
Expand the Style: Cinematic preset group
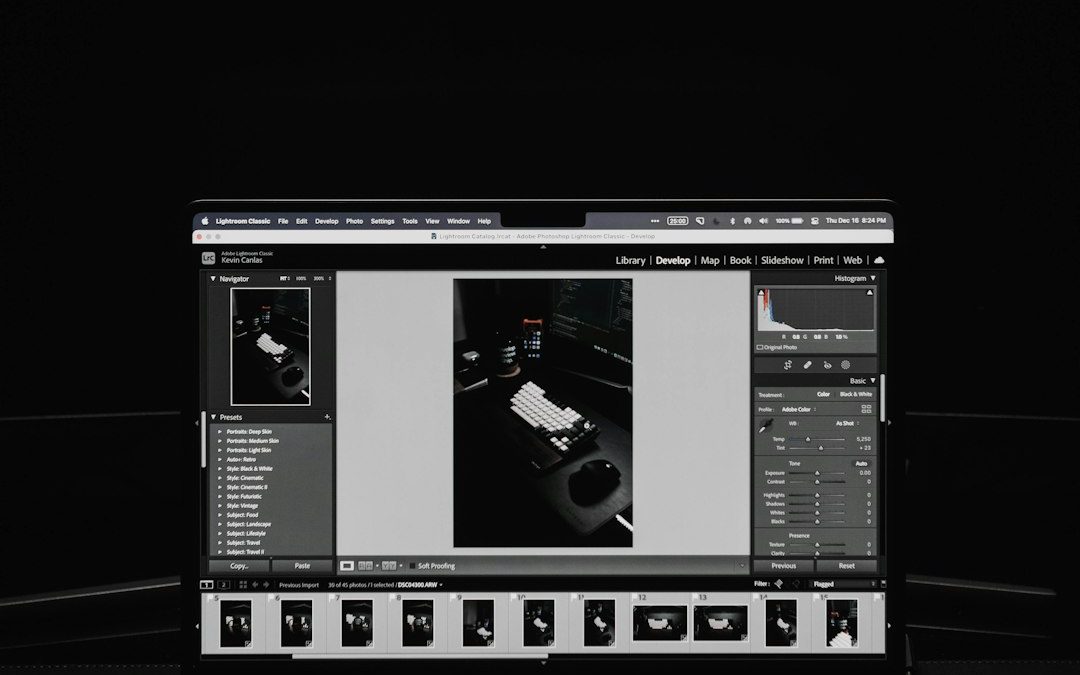point(220,478)
